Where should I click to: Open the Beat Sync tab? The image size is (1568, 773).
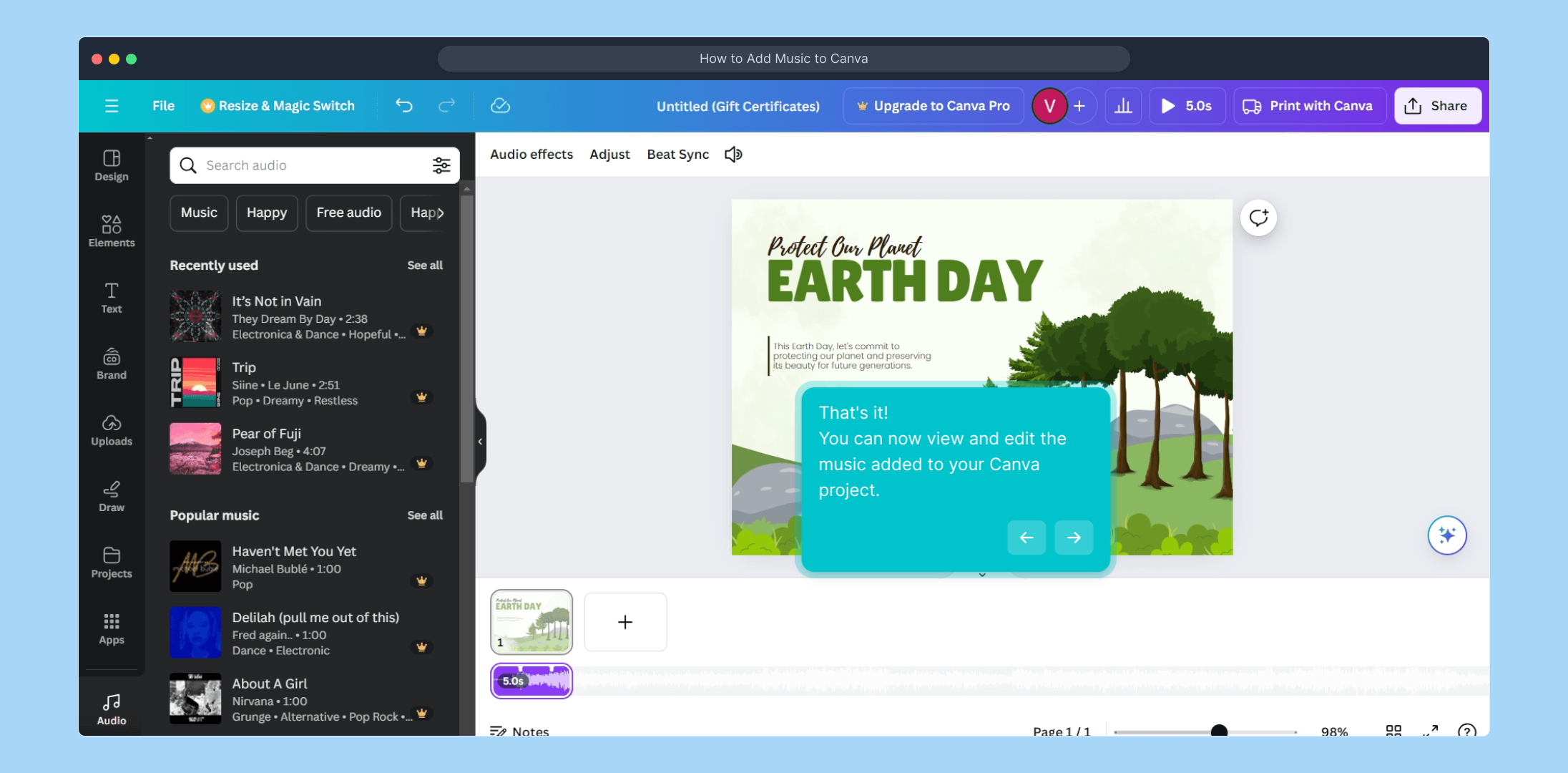point(677,155)
